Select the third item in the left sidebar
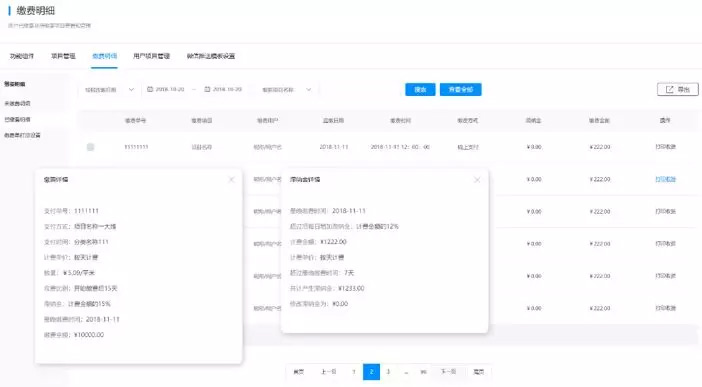 coord(17,119)
